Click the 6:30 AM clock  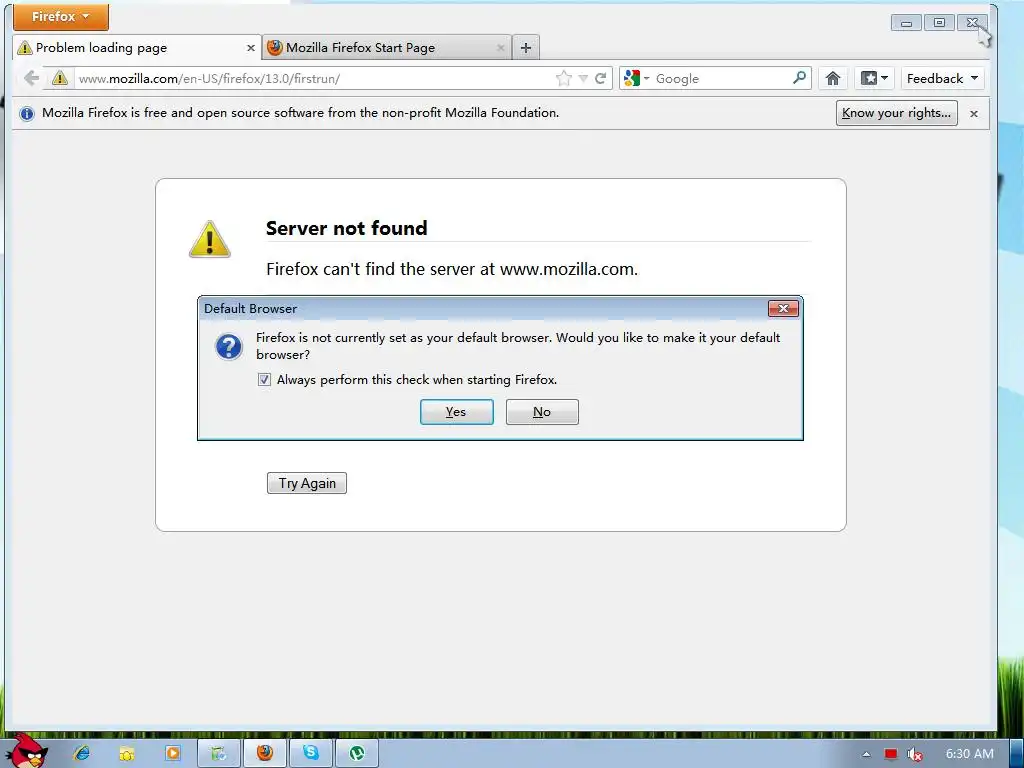[970, 754]
